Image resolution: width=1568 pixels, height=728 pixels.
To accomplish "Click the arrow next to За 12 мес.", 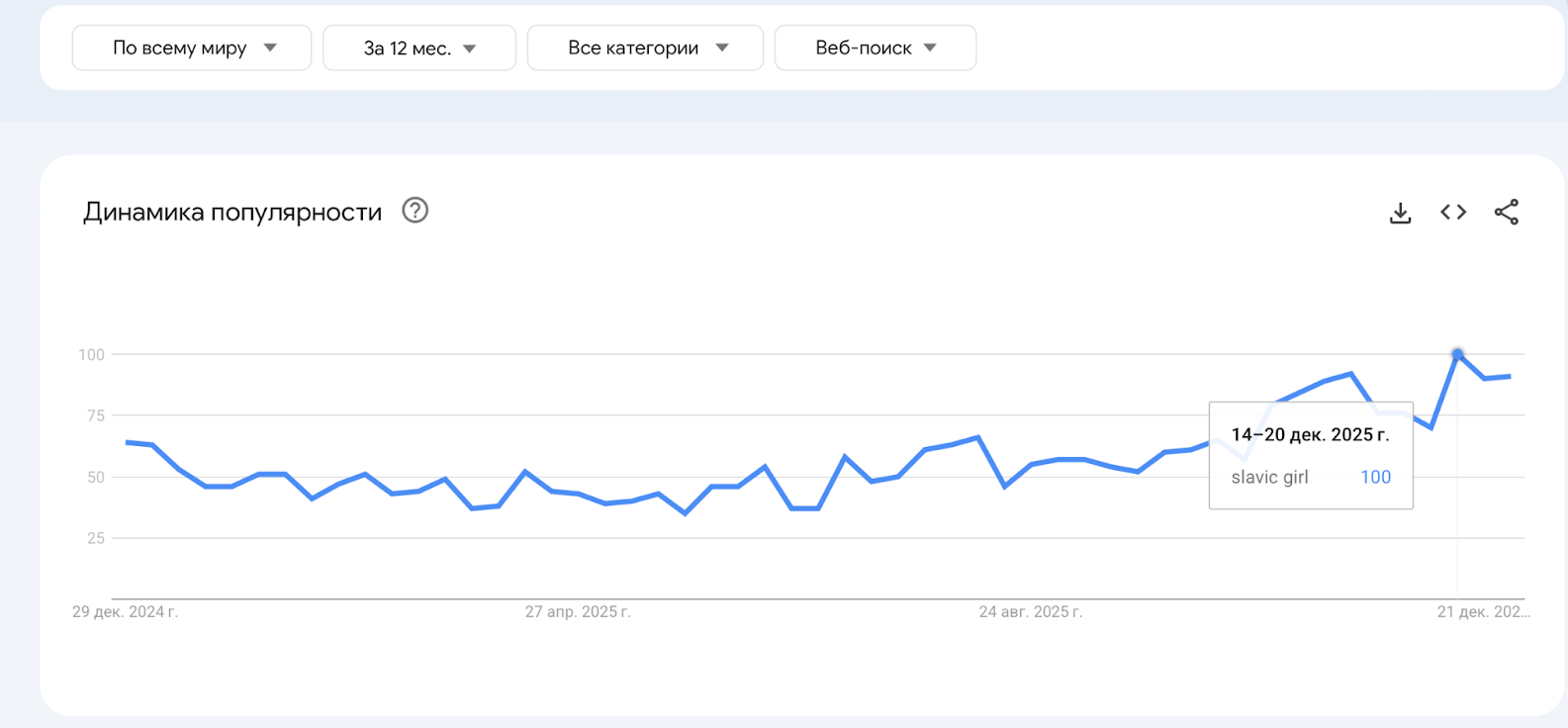I will click(470, 48).
